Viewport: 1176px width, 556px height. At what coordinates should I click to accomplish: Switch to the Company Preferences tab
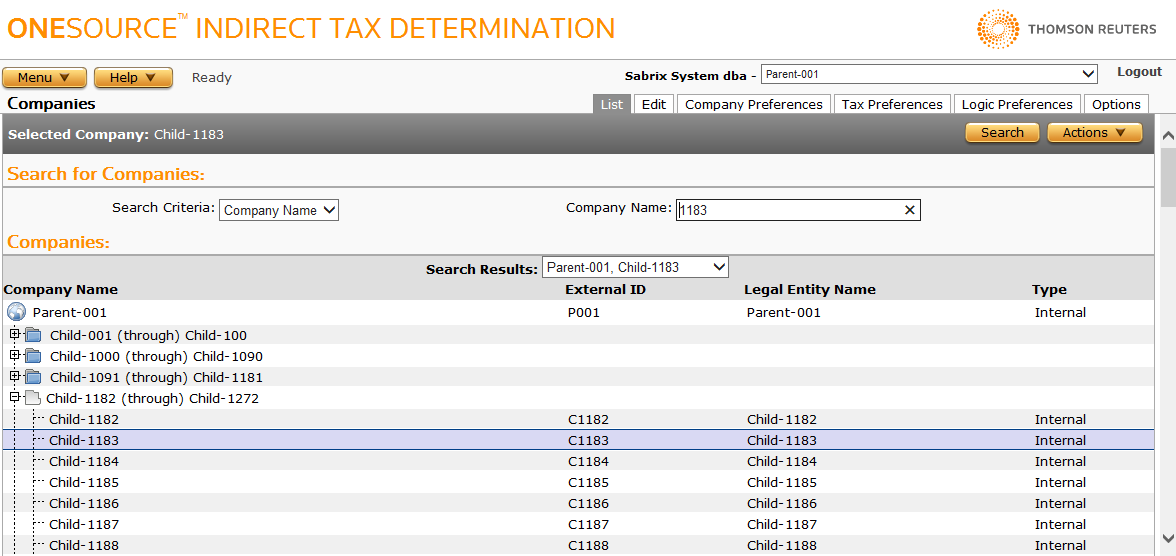753,104
